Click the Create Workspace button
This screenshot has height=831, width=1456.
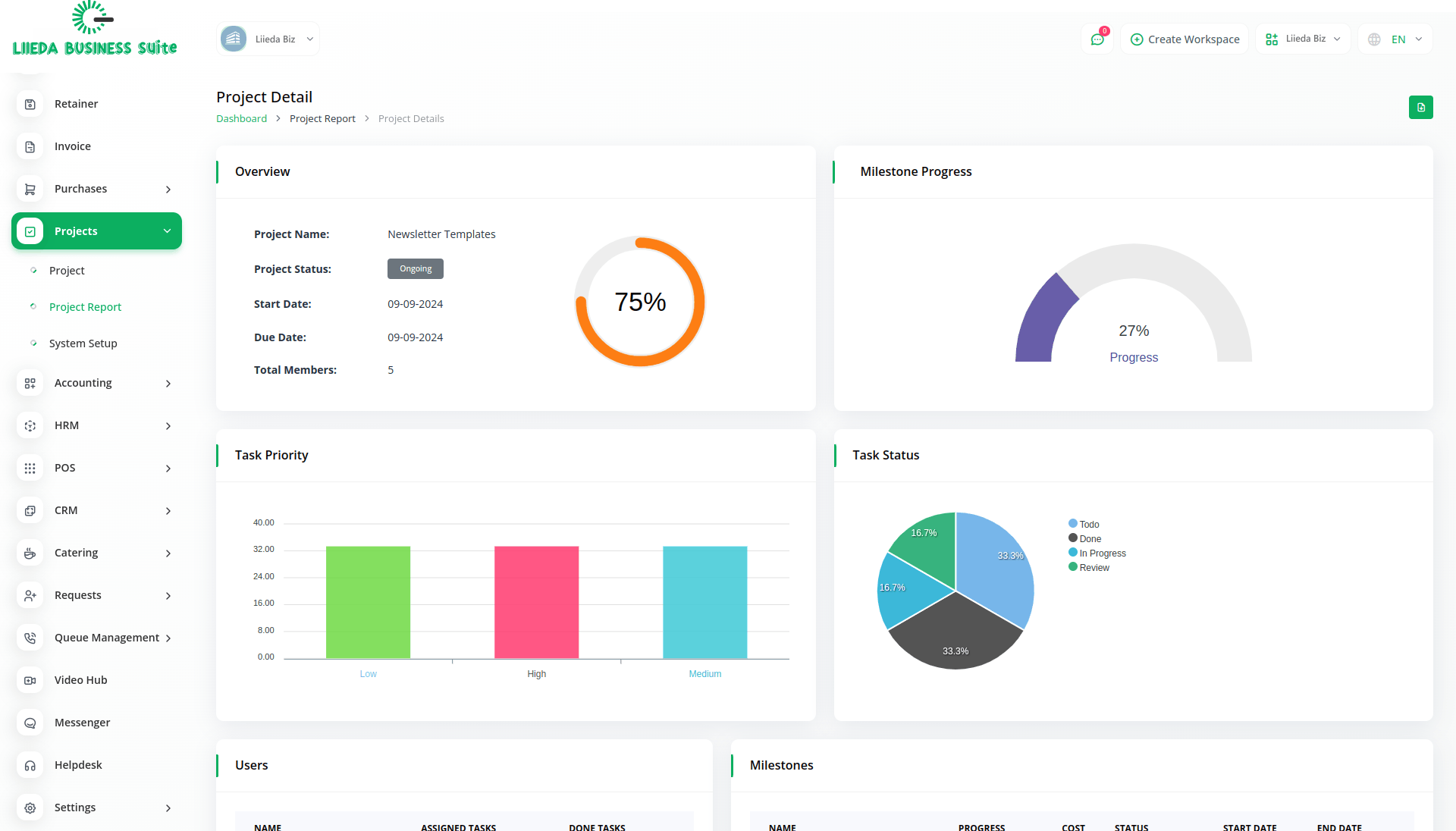coord(1185,39)
